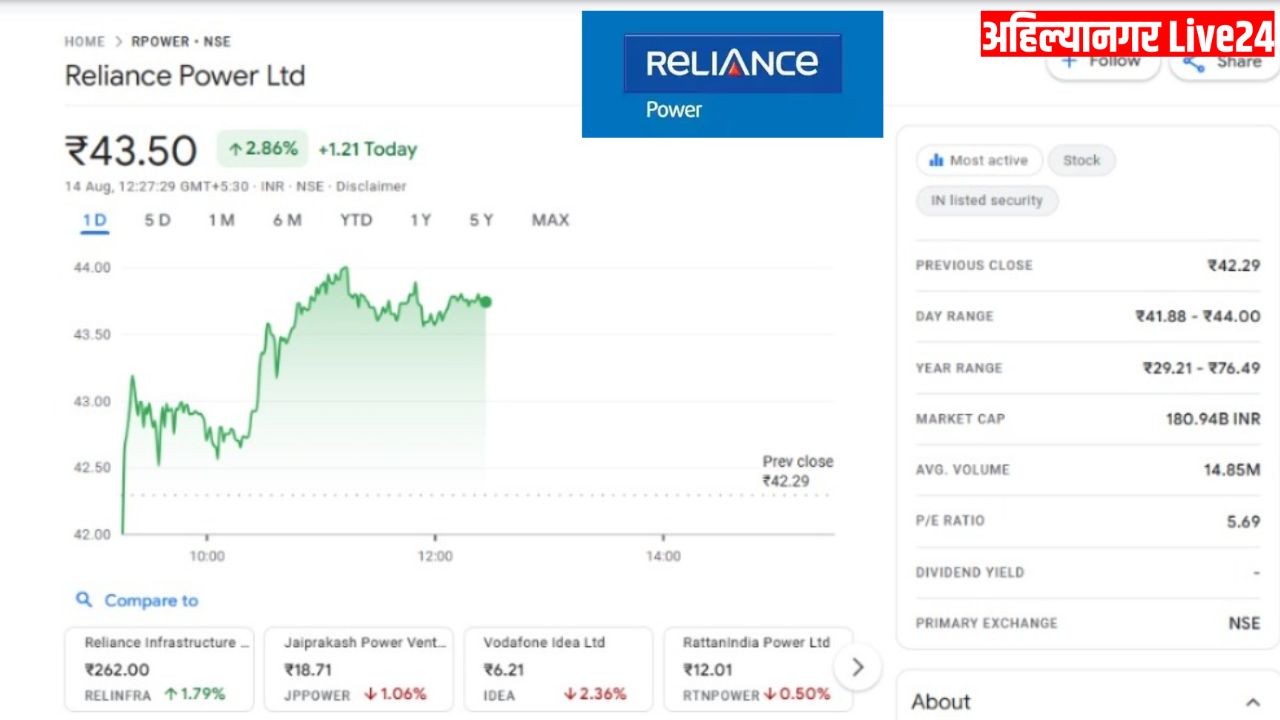The width and height of the screenshot is (1280, 720).
Task: Click the PRIMARY EXCHANGE value NSE
Action: pyautogui.click(x=1245, y=623)
